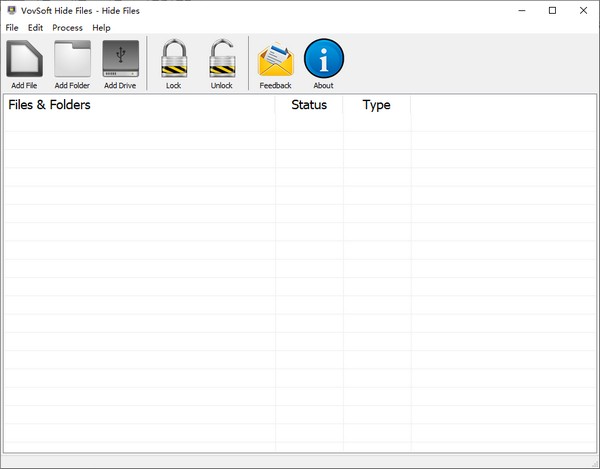The height and width of the screenshot is (469, 600).
Task: Click the empty header area right of Type
Action: pyautogui.click(x=503, y=105)
